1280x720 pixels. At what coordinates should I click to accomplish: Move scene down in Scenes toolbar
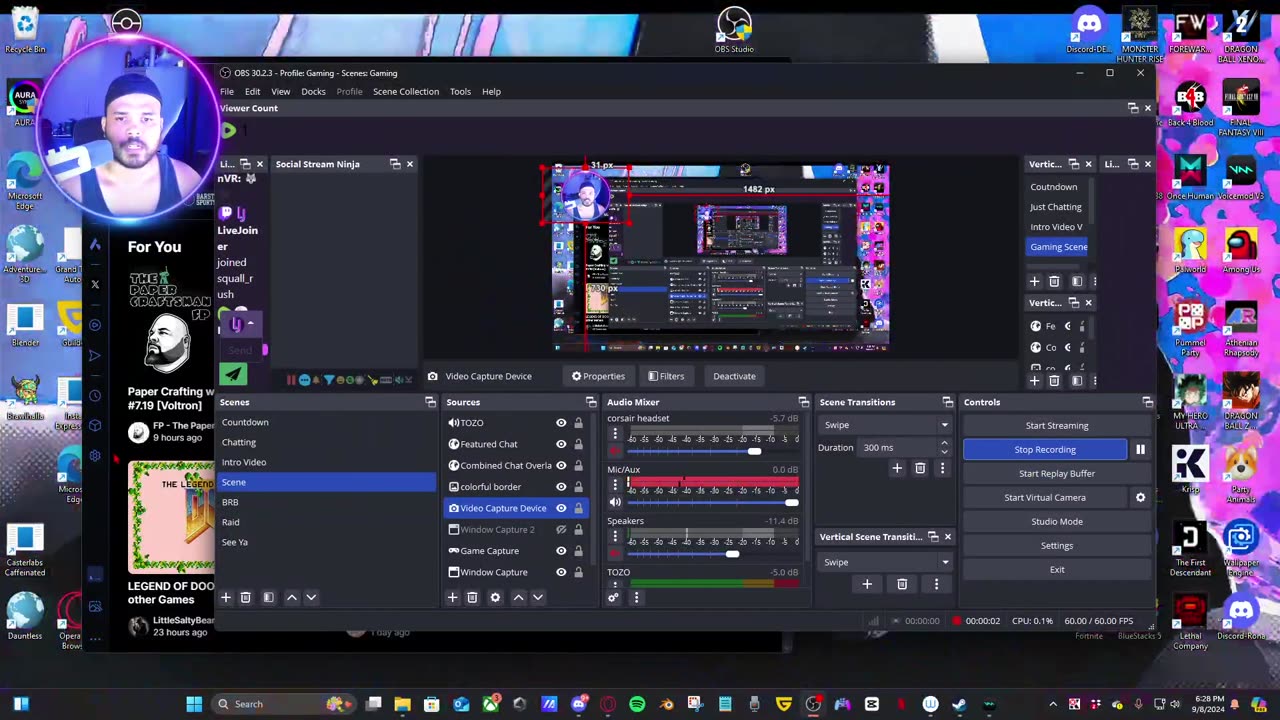pos(311,597)
